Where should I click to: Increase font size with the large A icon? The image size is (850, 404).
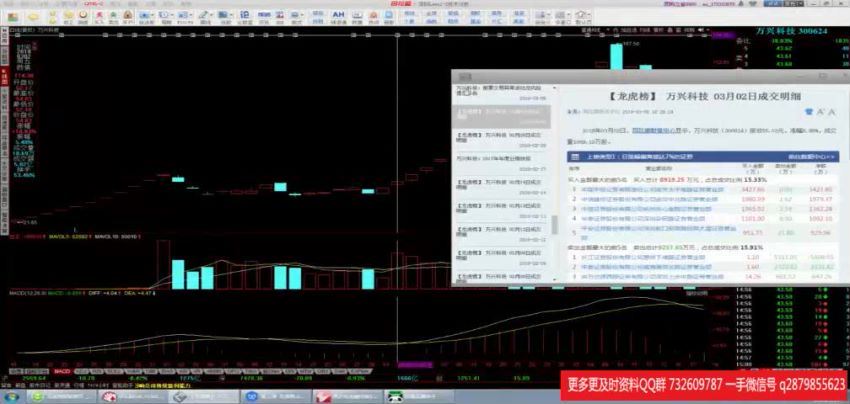pyautogui.click(x=832, y=112)
